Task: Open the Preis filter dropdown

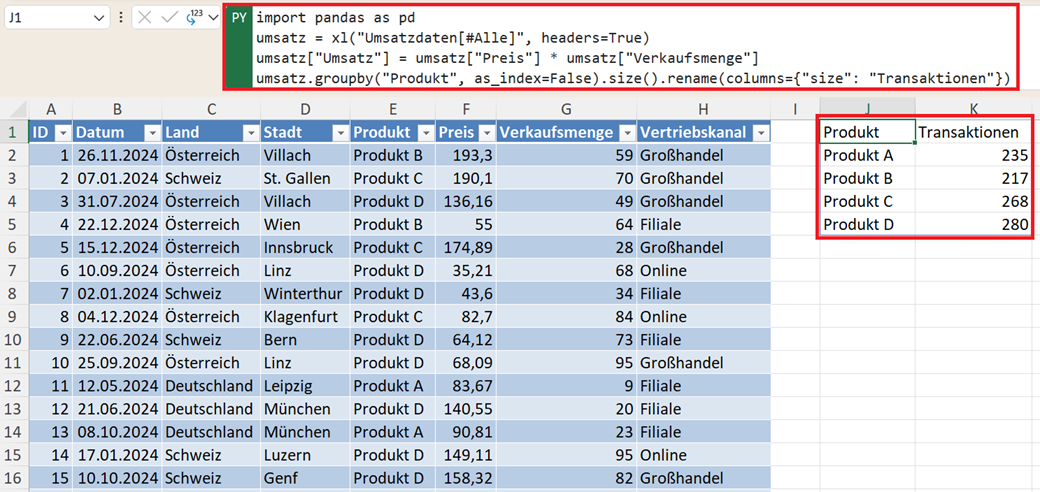Action: (x=484, y=133)
